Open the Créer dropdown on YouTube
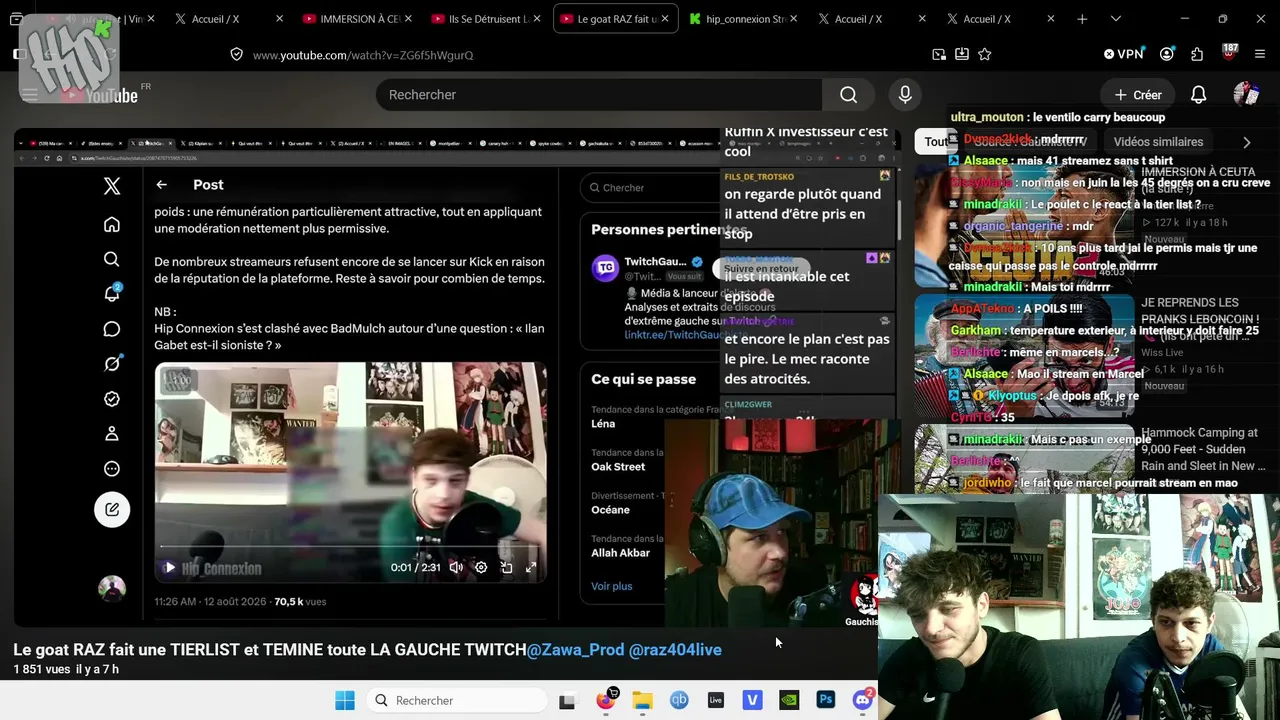The height and width of the screenshot is (720, 1280). (x=1138, y=94)
